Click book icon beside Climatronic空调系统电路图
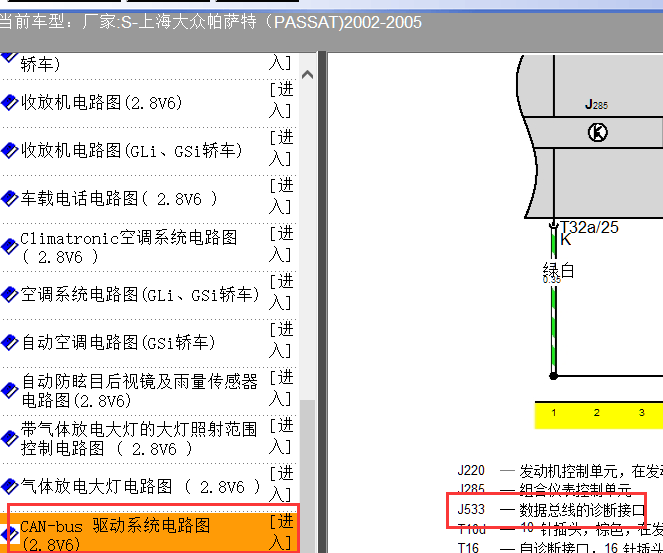This screenshot has width=663, height=553. pyautogui.click(x=9, y=246)
